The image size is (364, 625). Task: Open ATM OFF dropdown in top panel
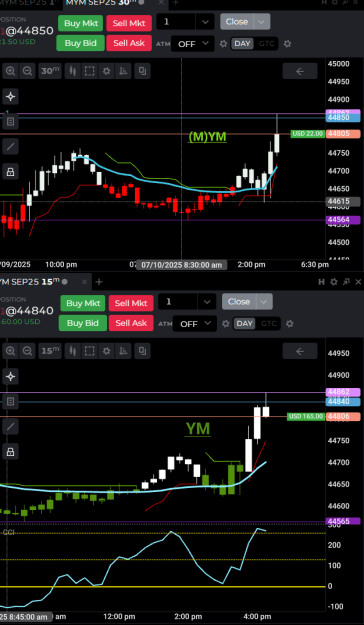[193, 44]
